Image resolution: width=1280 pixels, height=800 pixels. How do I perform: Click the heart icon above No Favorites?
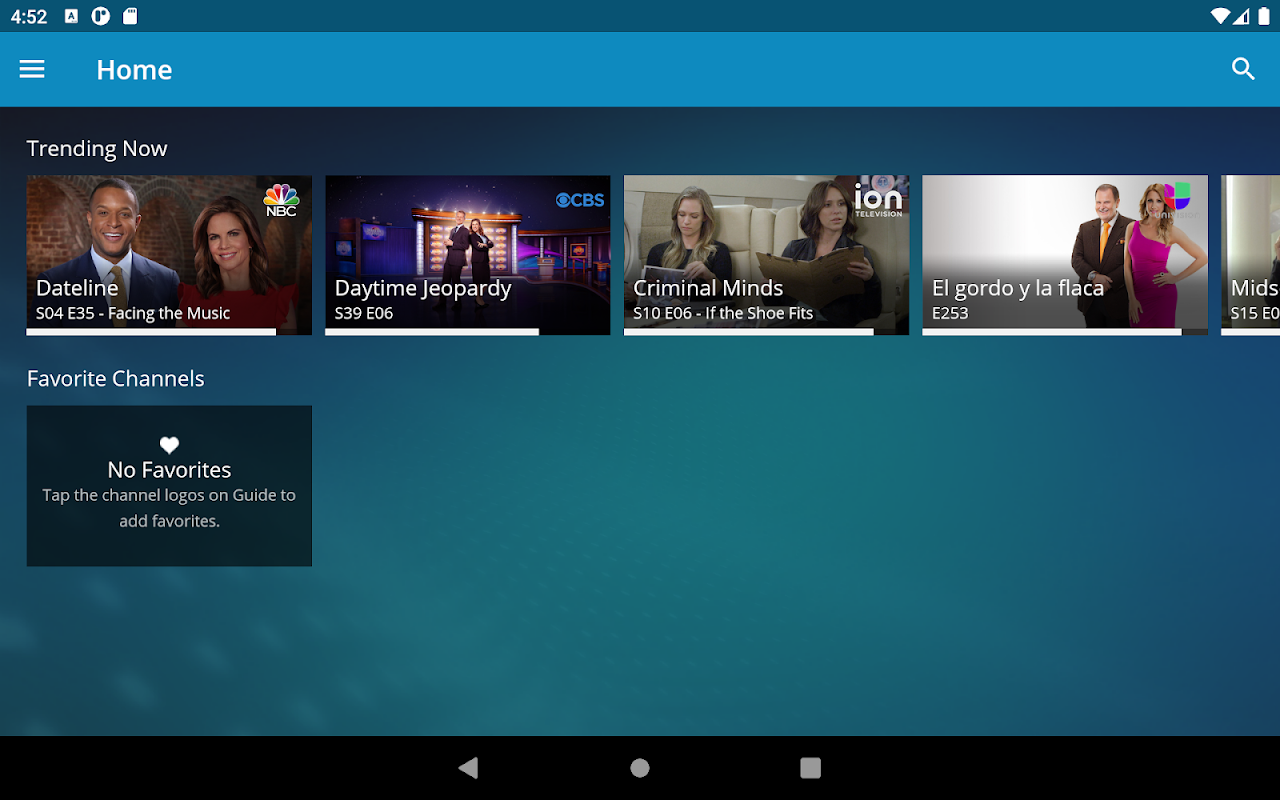169,445
